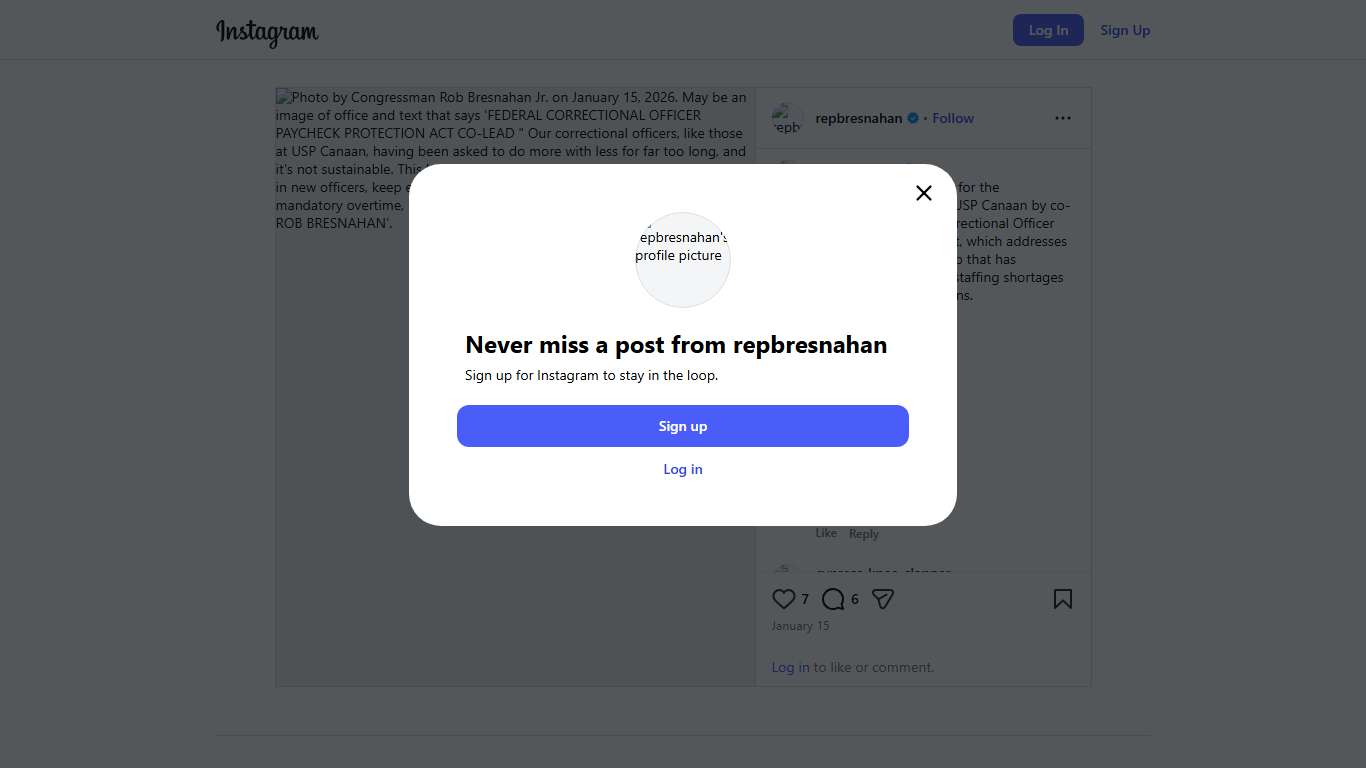Click the Log in link under Sign up
Image resolution: width=1366 pixels, height=768 pixels.
pyautogui.click(x=683, y=469)
